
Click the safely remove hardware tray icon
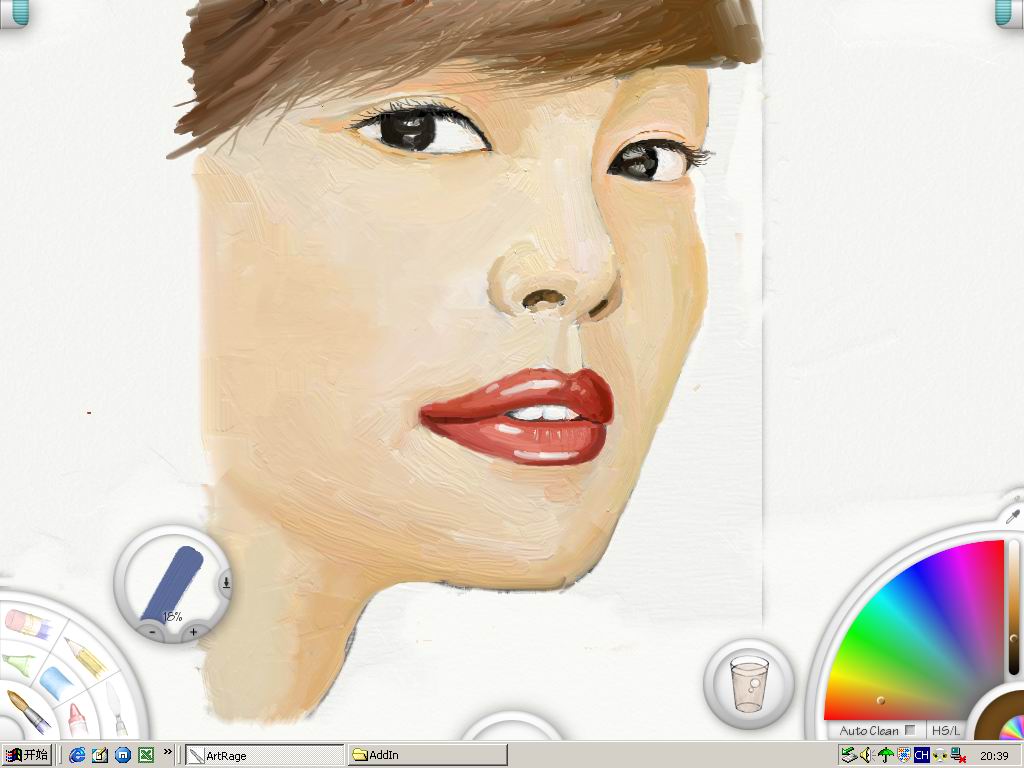coord(848,755)
